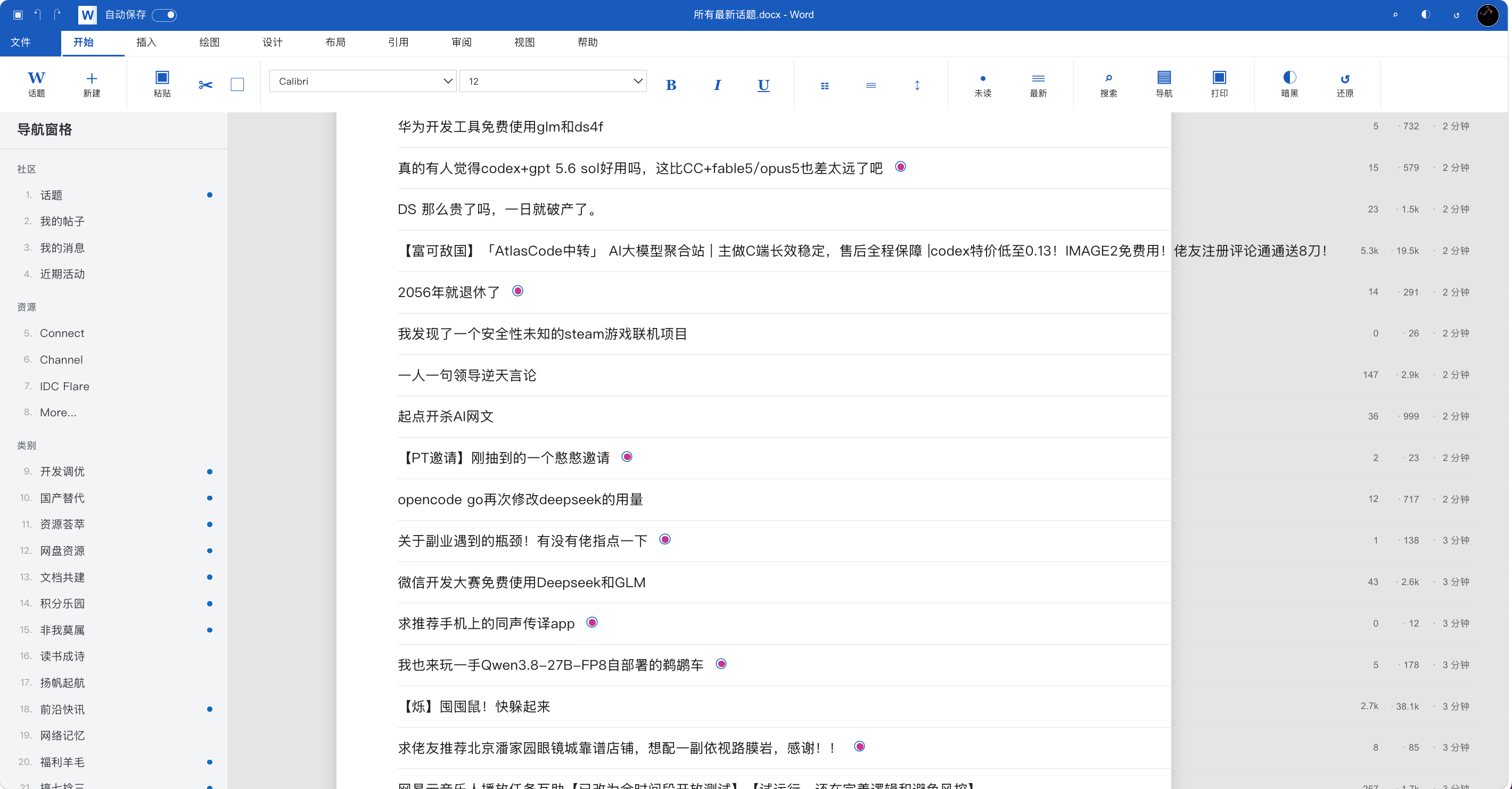The image size is (1512, 789).
Task: Click the 新建 plus icon
Action: click(92, 78)
